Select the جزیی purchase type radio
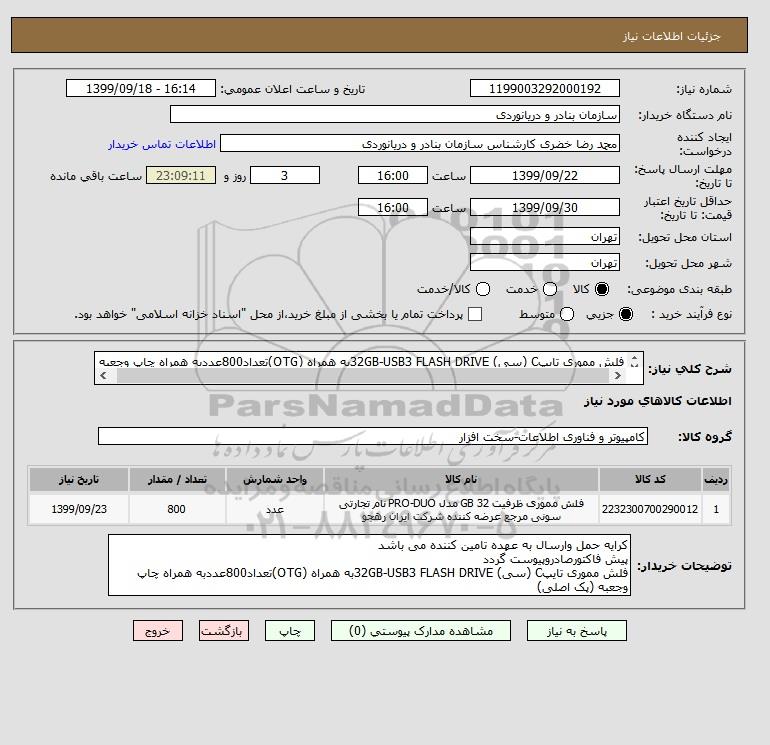 626,314
